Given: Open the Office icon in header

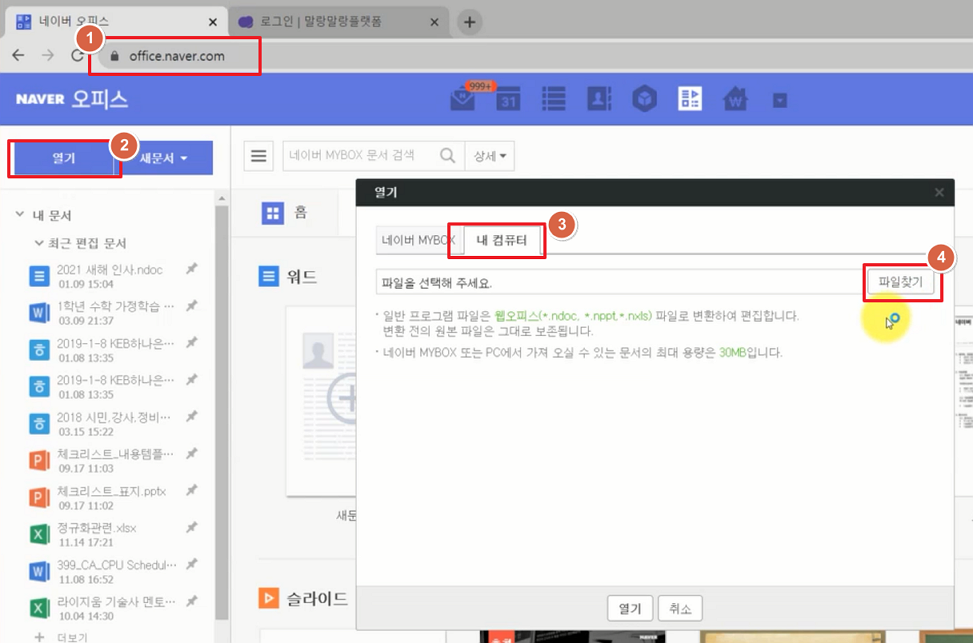Looking at the screenshot, I should pyautogui.click(x=689, y=99).
